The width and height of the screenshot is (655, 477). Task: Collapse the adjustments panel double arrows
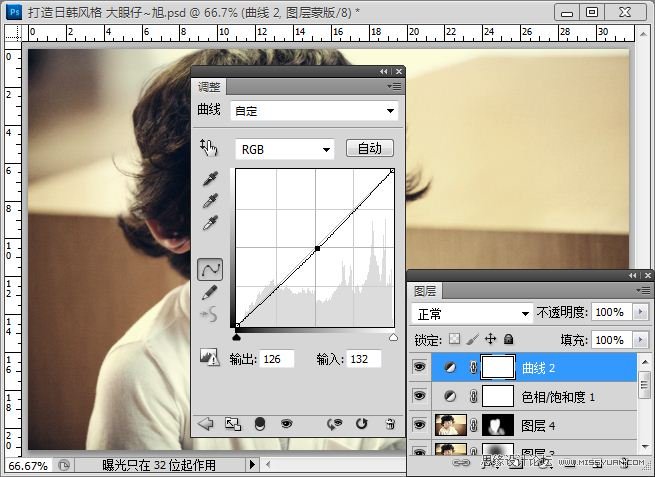[383, 71]
